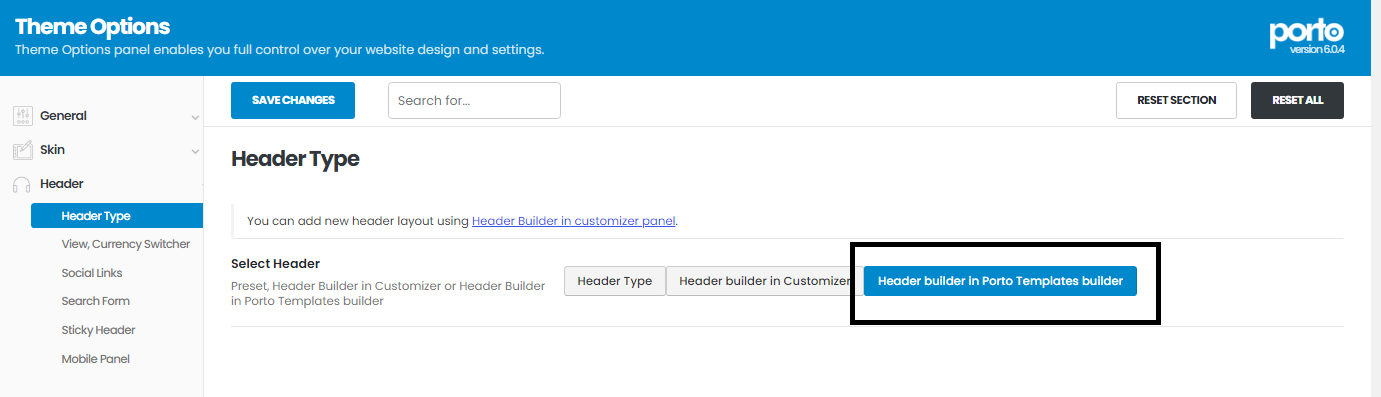Expand the General section chevron
This screenshot has width=1381, height=397.
click(195, 117)
